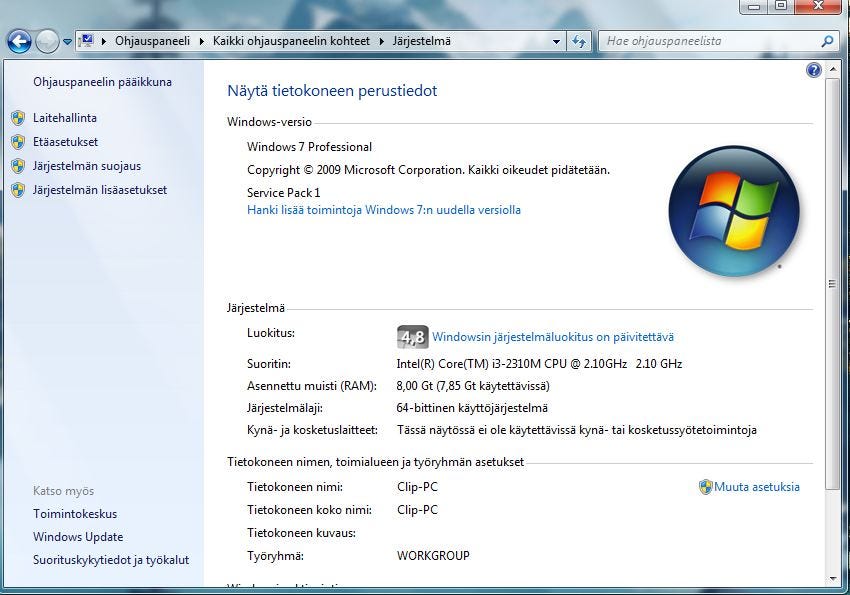
Task: Click the Windows logo orb image
Action: 734,211
